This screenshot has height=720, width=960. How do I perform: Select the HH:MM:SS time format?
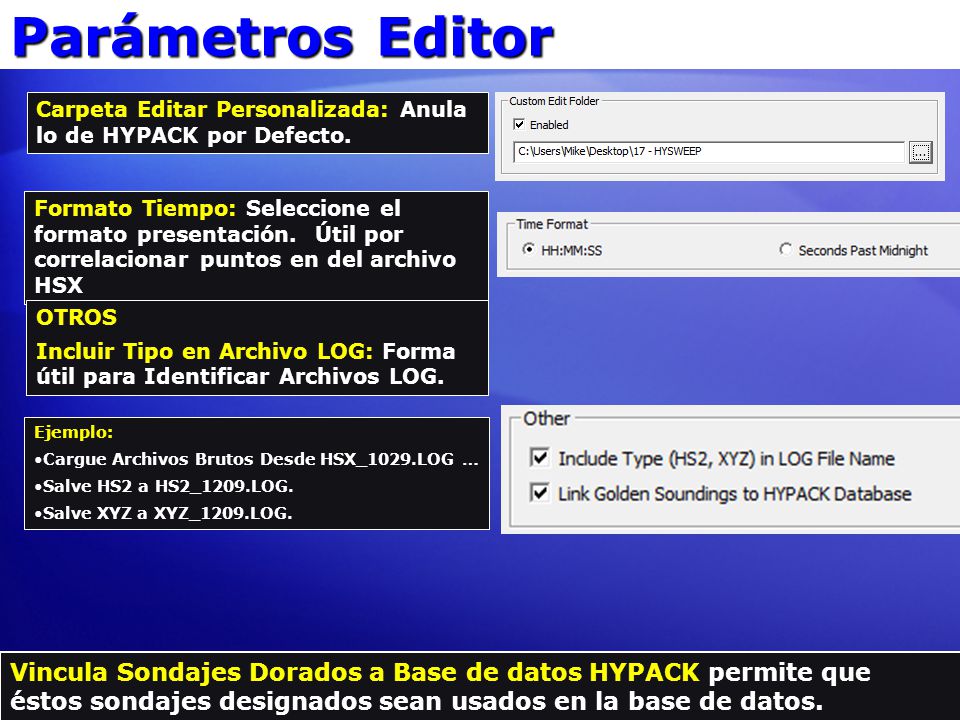pyautogui.click(x=528, y=250)
